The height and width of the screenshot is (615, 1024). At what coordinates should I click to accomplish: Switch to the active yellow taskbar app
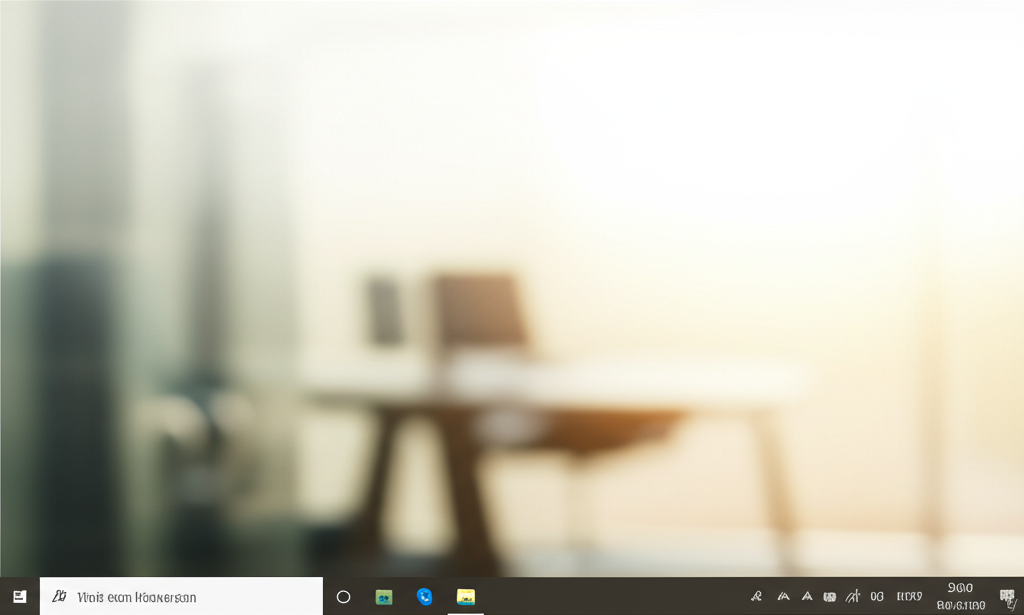coord(466,597)
